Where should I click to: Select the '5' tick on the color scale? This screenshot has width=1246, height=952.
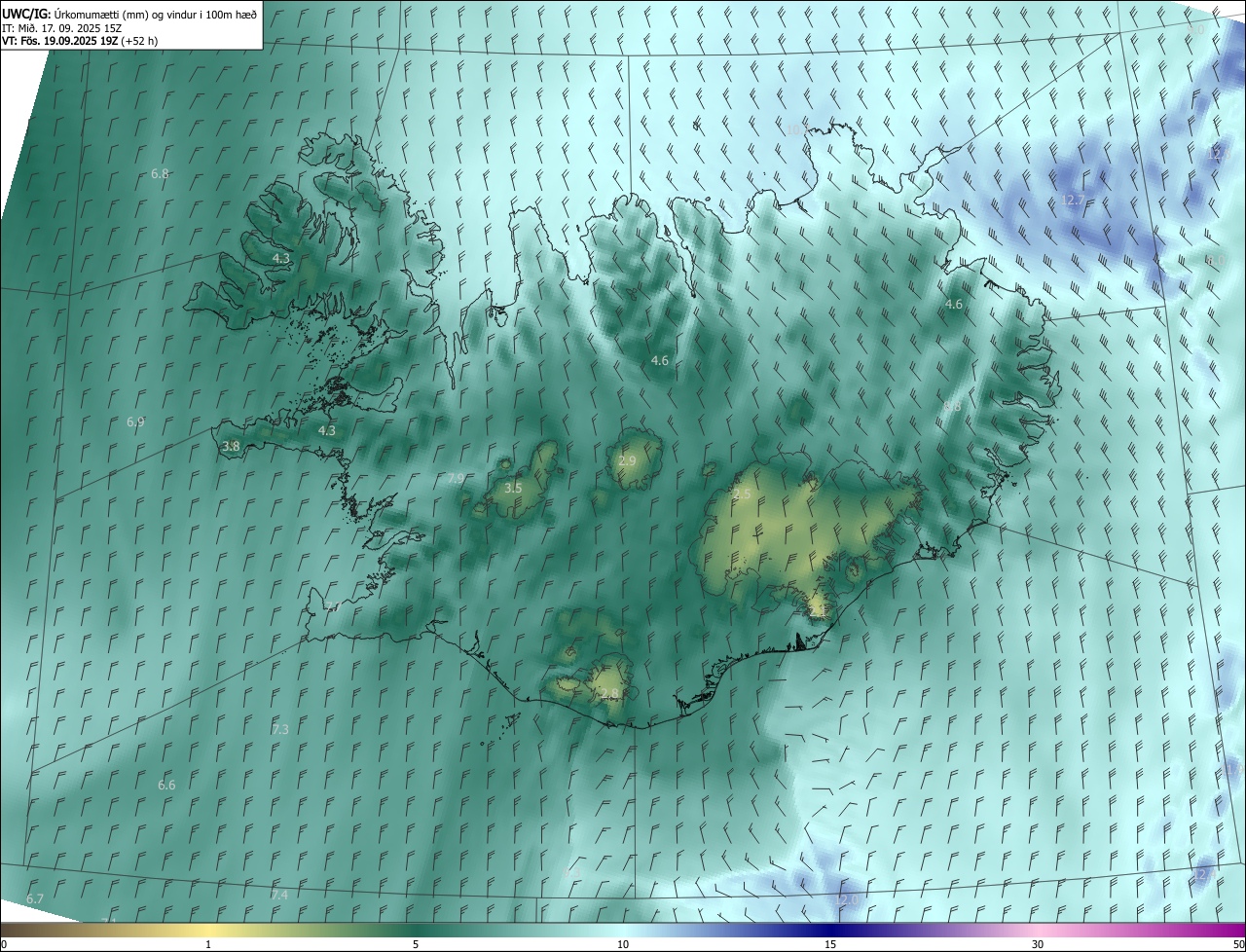pos(416,944)
